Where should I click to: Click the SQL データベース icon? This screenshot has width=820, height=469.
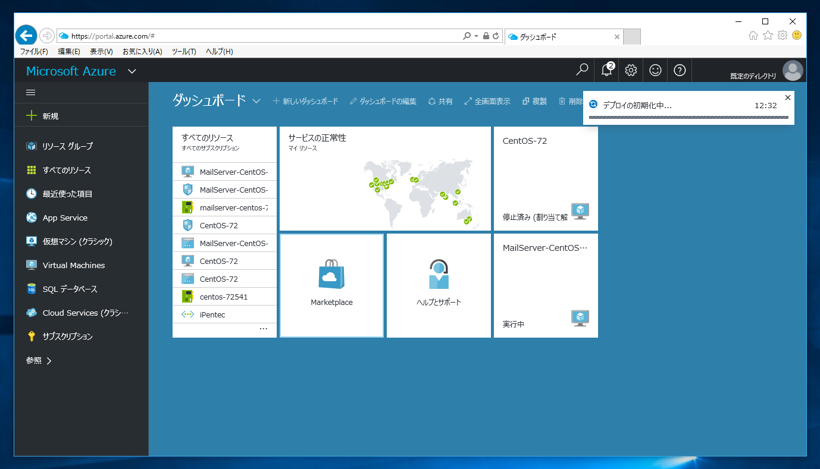(x=31, y=289)
